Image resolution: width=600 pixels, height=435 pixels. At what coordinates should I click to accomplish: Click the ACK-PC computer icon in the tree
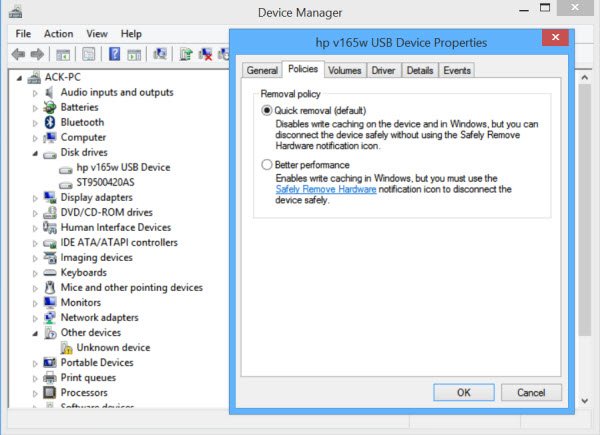34,78
